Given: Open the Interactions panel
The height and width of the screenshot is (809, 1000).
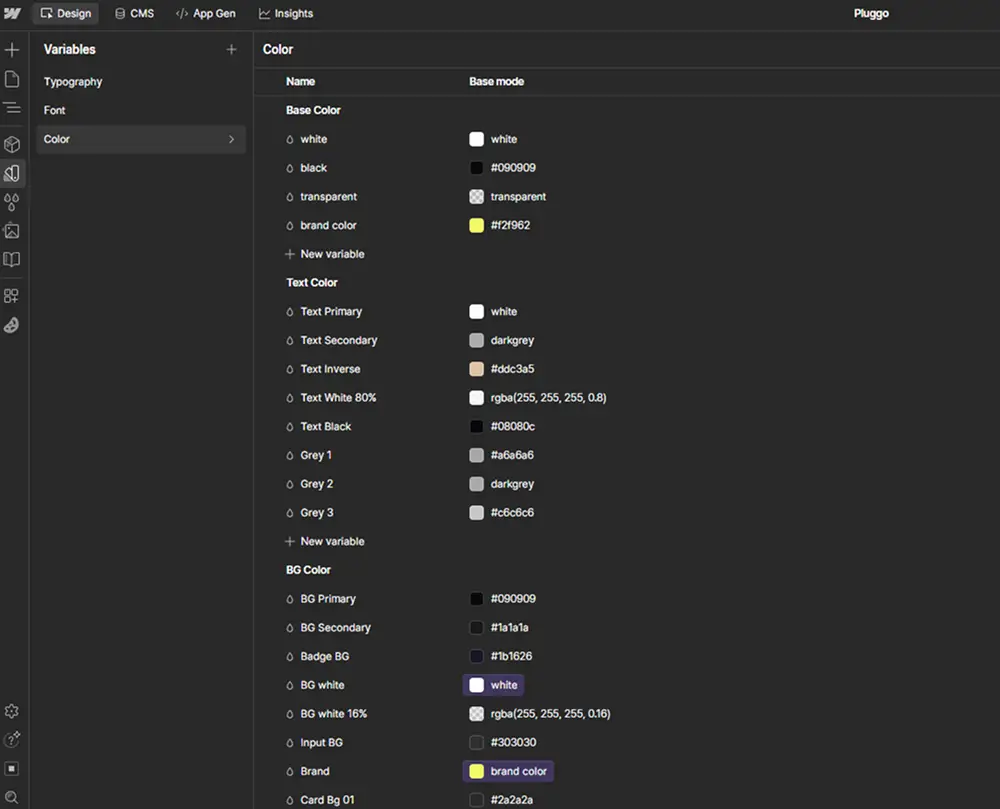Looking at the screenshot, I should pyautogui.click(x=13, y=201).
